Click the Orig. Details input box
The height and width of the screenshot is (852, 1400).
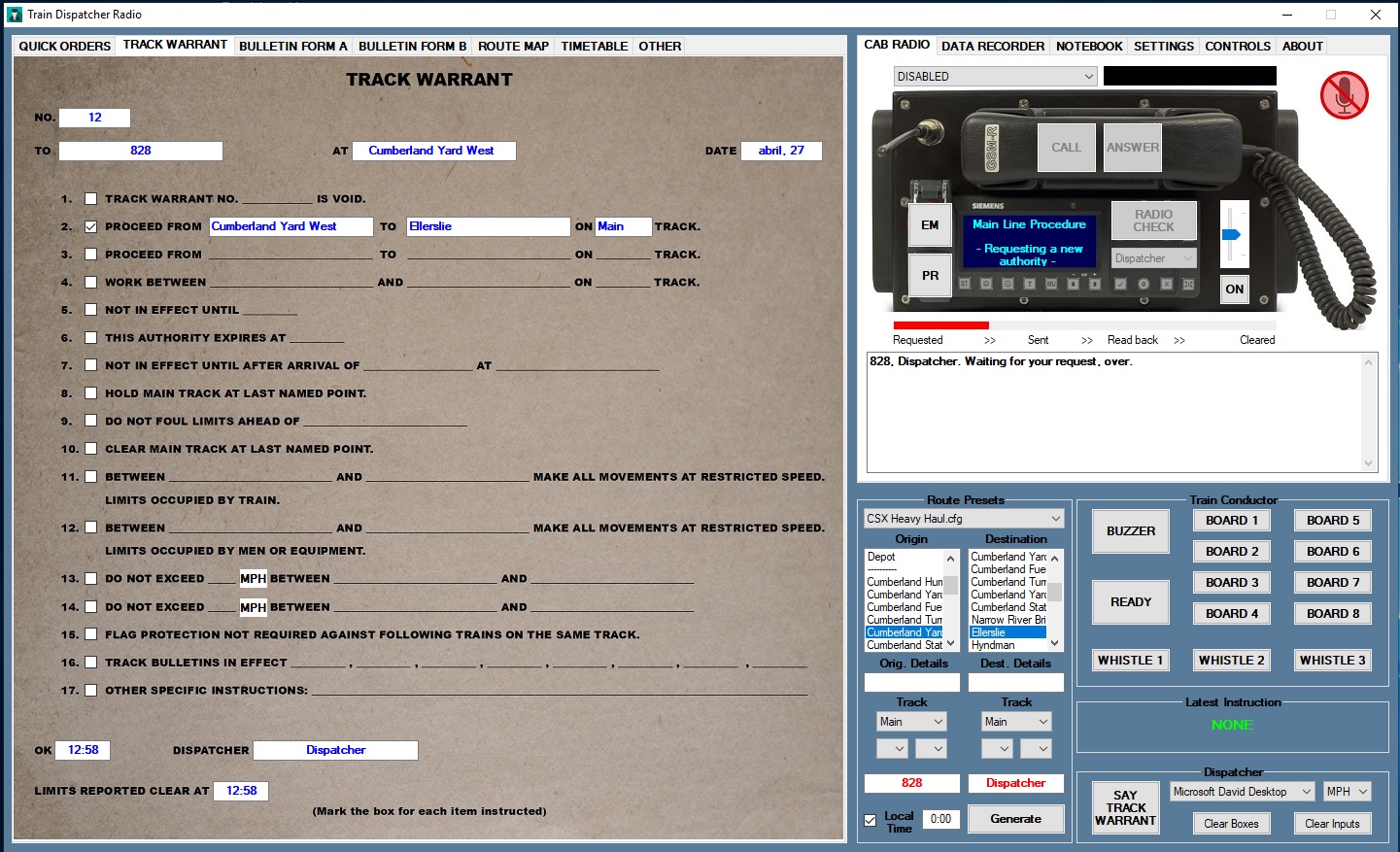click(911, 682)
